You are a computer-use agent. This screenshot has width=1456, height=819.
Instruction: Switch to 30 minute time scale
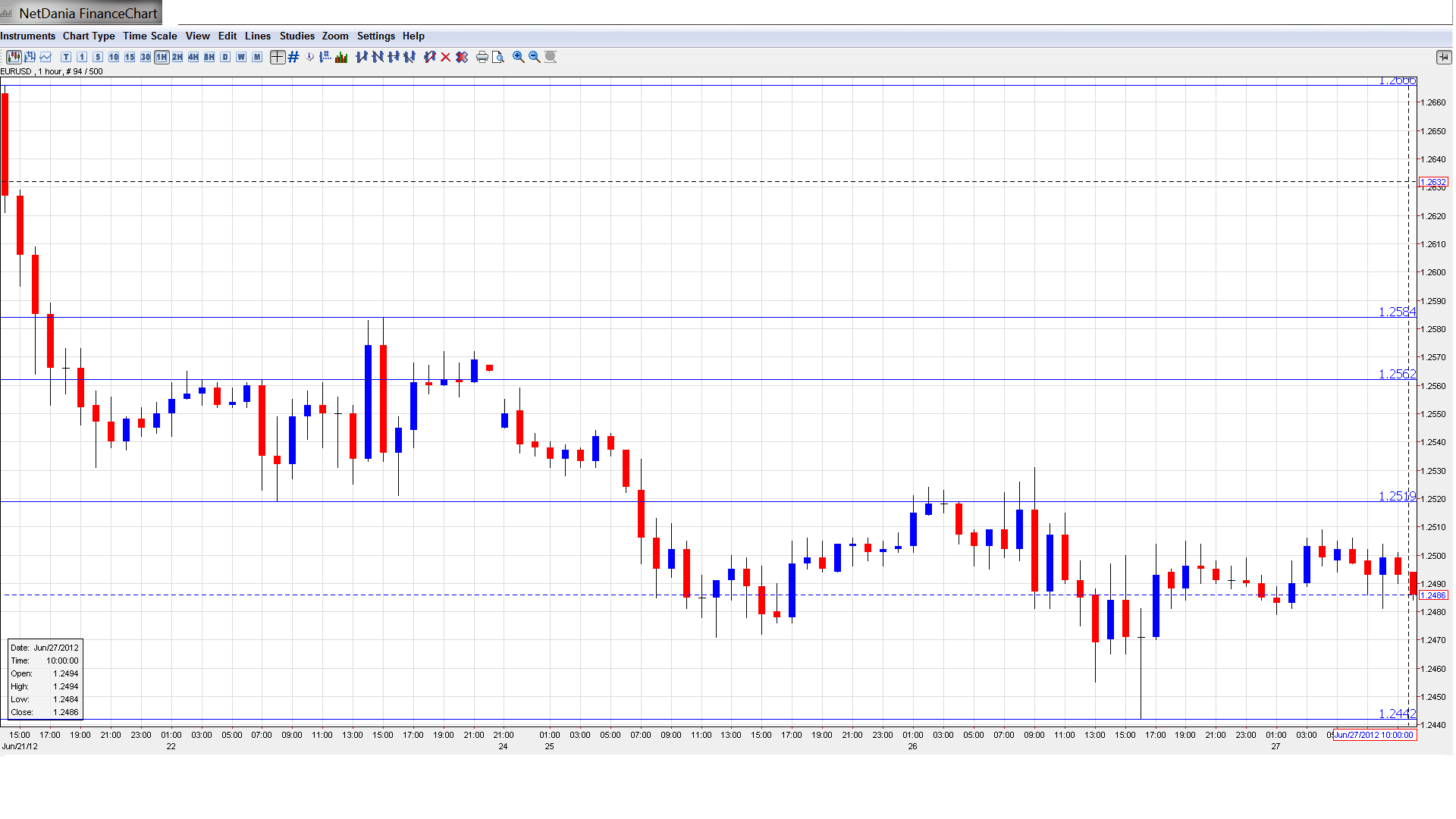point(146,57)
